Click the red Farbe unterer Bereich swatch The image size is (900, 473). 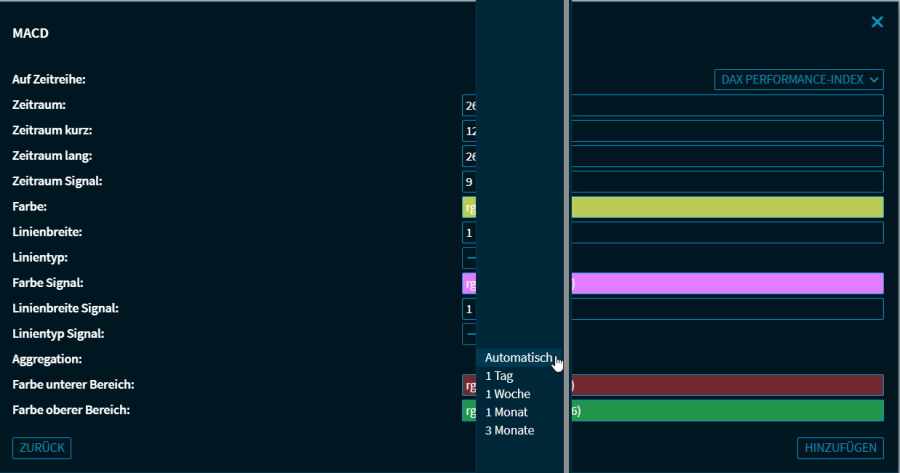pyautogui.click(x=726, y=385)
